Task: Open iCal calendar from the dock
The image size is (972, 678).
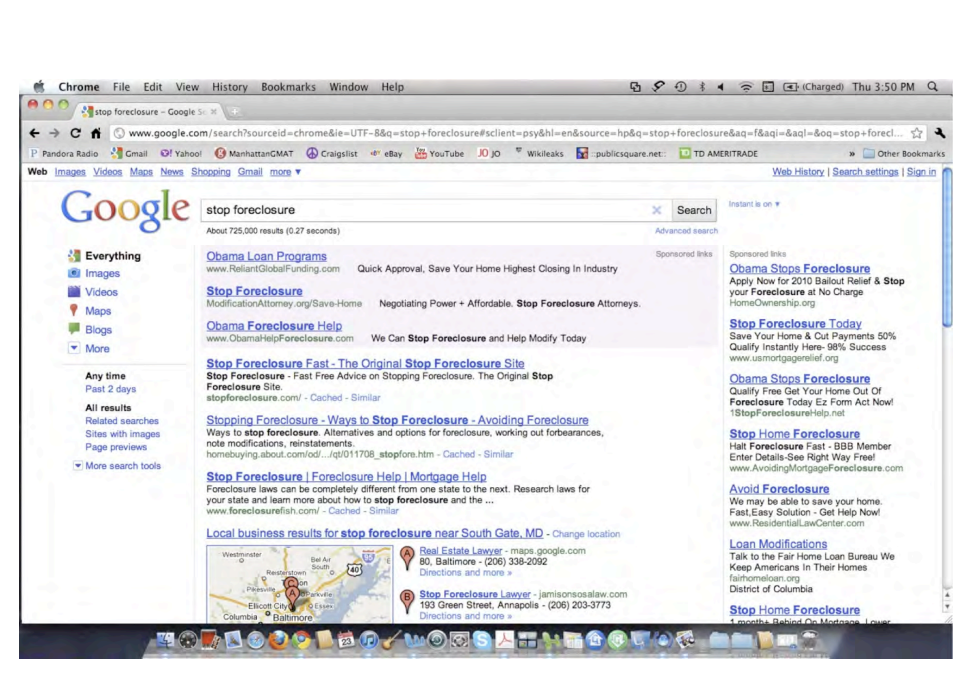Action: (346, 640)
